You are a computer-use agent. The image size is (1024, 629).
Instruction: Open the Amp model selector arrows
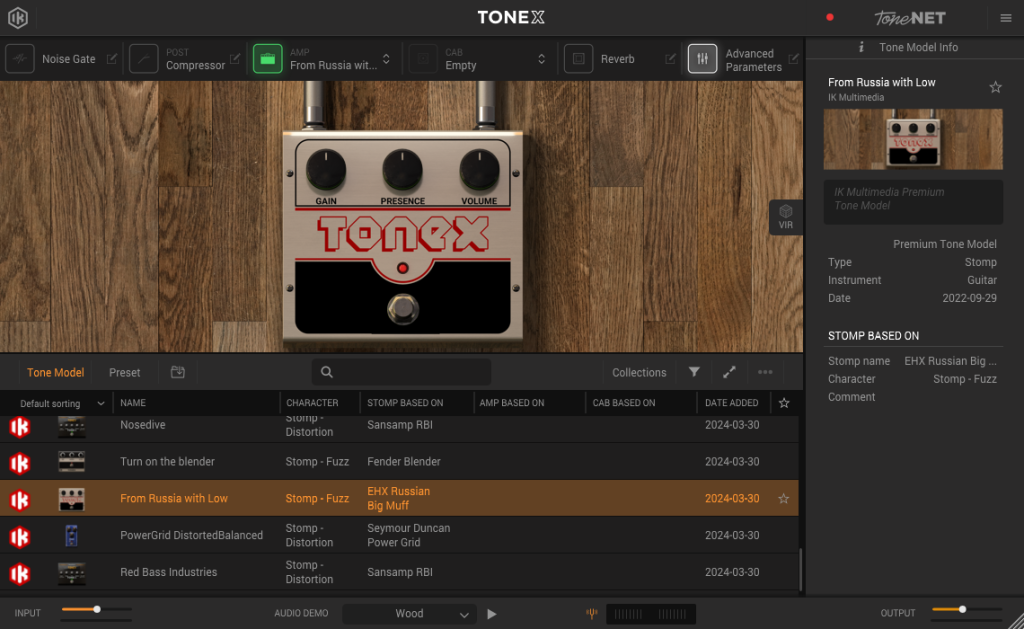(x=386, y=59)
